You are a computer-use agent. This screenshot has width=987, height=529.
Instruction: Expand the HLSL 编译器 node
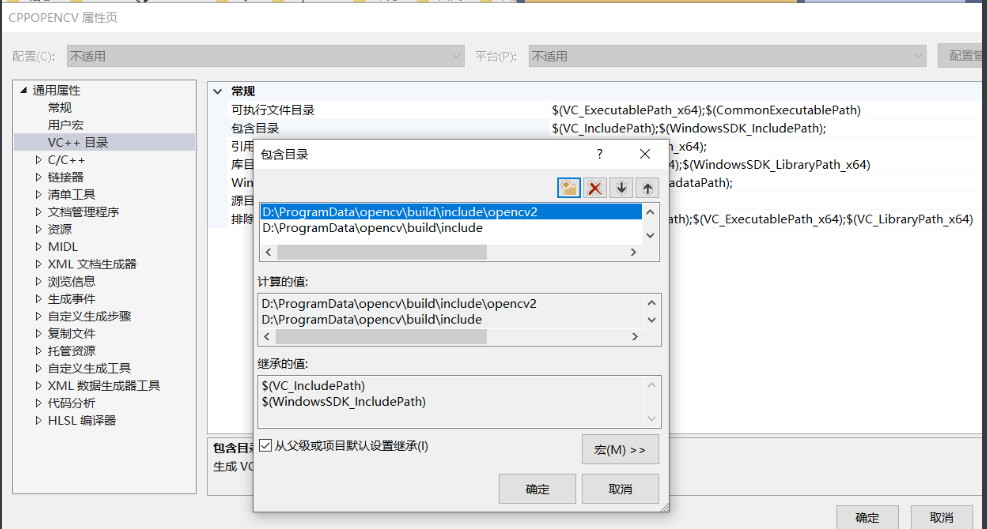point(38,420)
